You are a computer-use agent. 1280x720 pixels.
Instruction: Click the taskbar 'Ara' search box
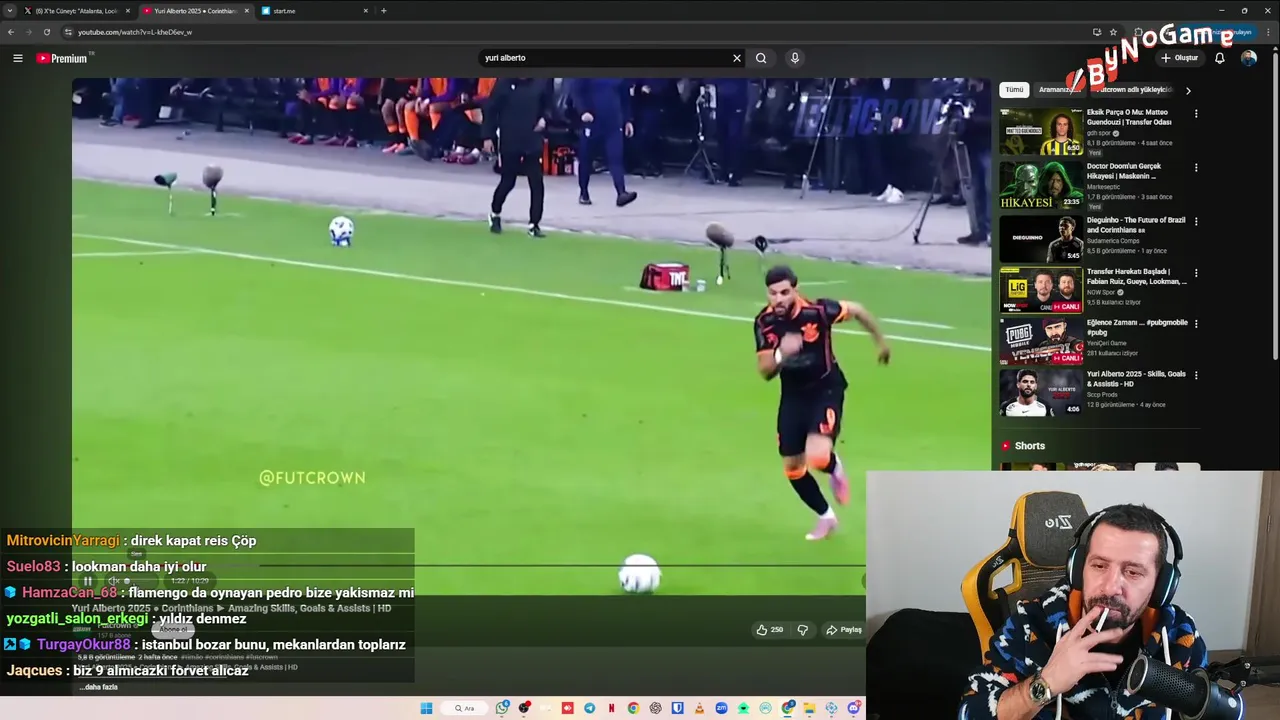(x=466, y=708)
